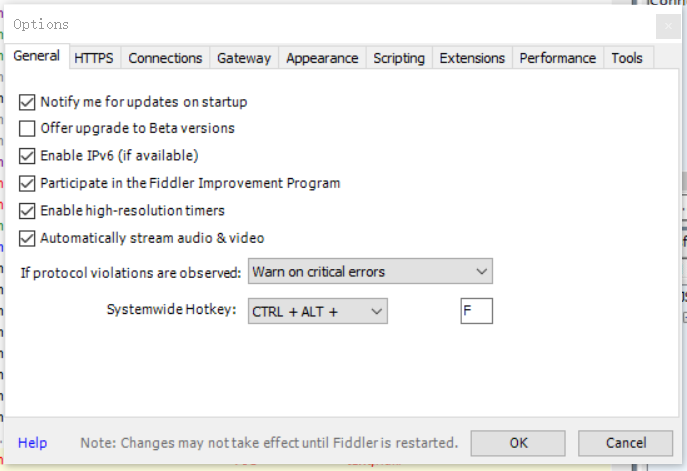This screenshot has height=471, width=687.
Task: Switch to the Extensions tab
Action: tap(472, 58)
